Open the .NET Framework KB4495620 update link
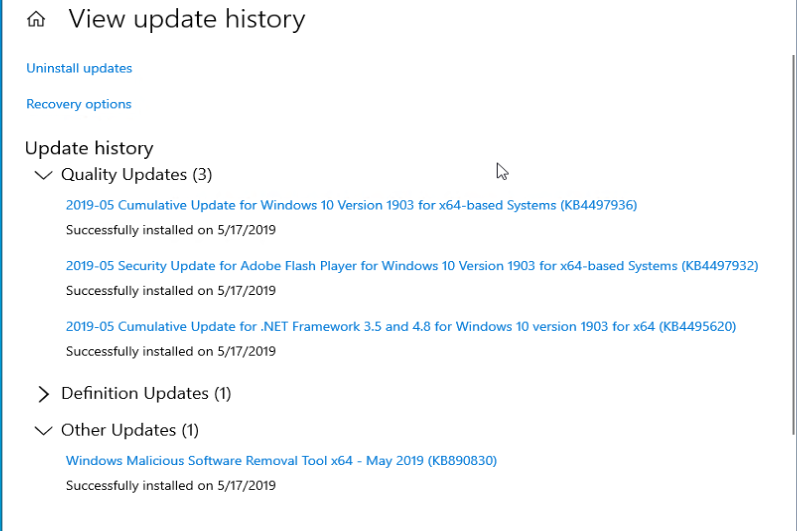This screenshot has height=531, width=797. pos(401,326)
